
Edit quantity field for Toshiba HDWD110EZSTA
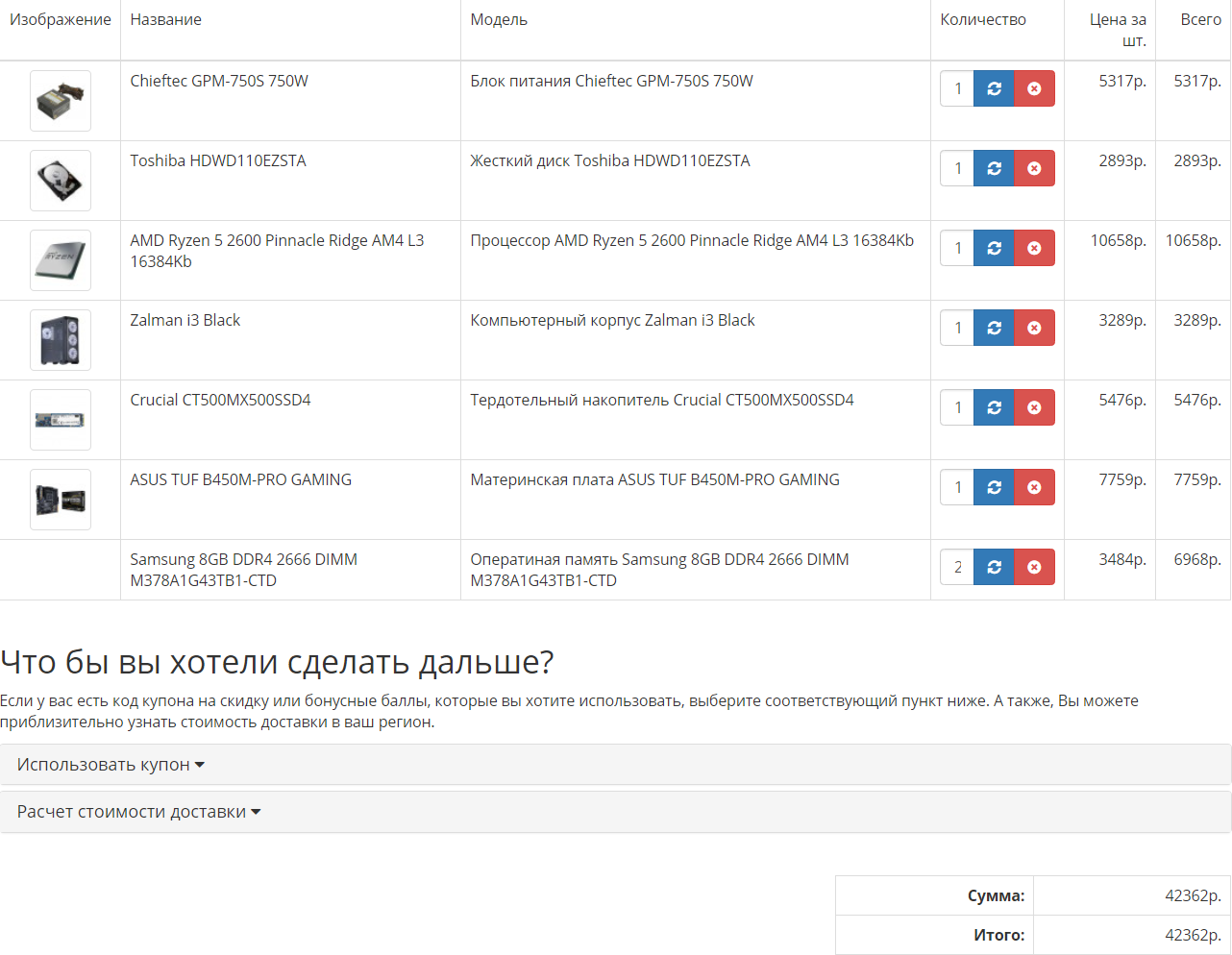click(957, 168)
